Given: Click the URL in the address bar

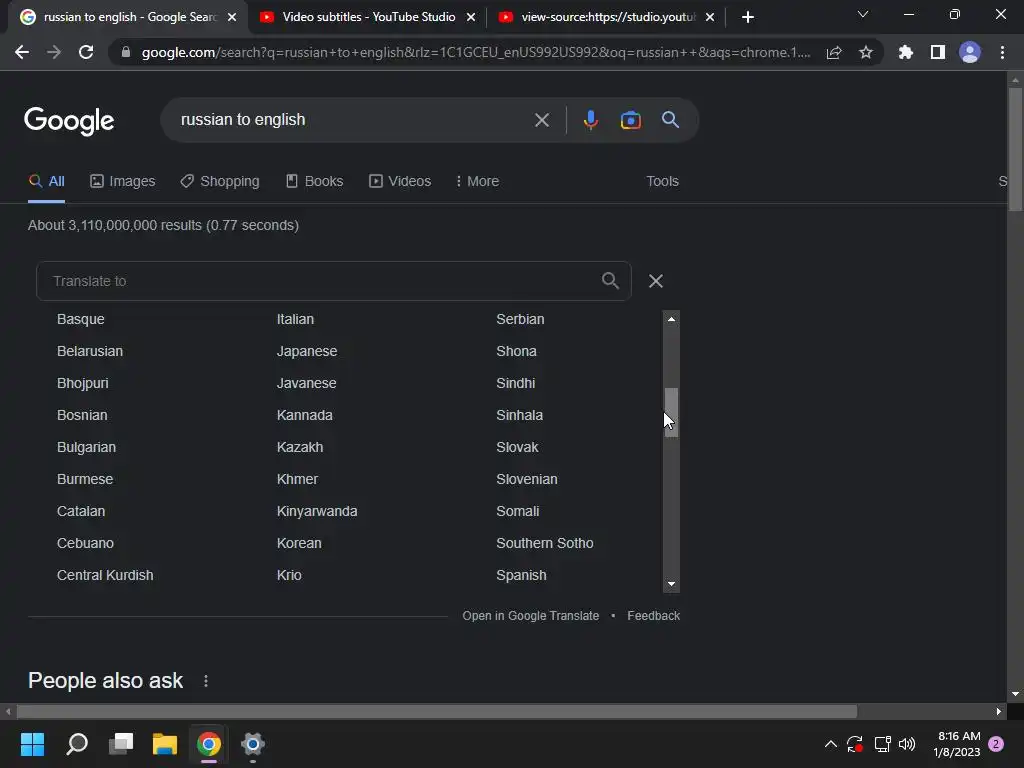Looking at the screenshot, I should 476,52.
